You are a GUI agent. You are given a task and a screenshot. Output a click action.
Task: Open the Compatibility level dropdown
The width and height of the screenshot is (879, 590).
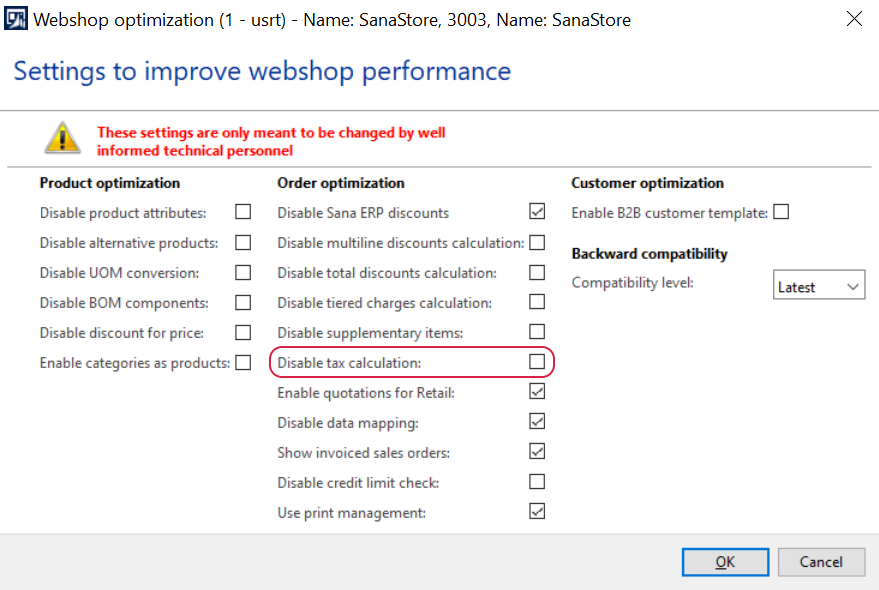pyautogui.click(x=818, y=285)
